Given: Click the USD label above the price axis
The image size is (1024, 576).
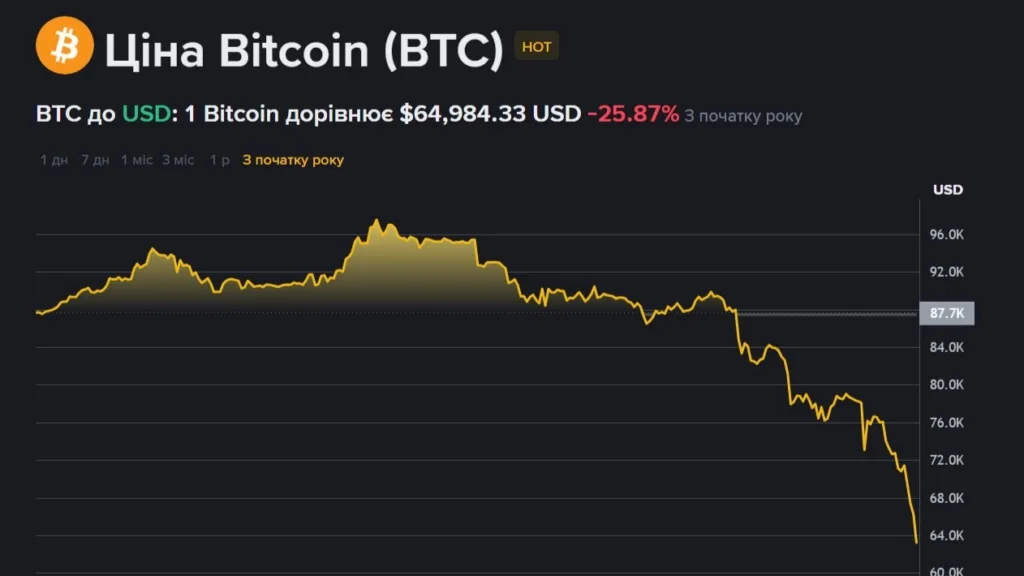Looking at the screenshot, I should coord(948,190).
